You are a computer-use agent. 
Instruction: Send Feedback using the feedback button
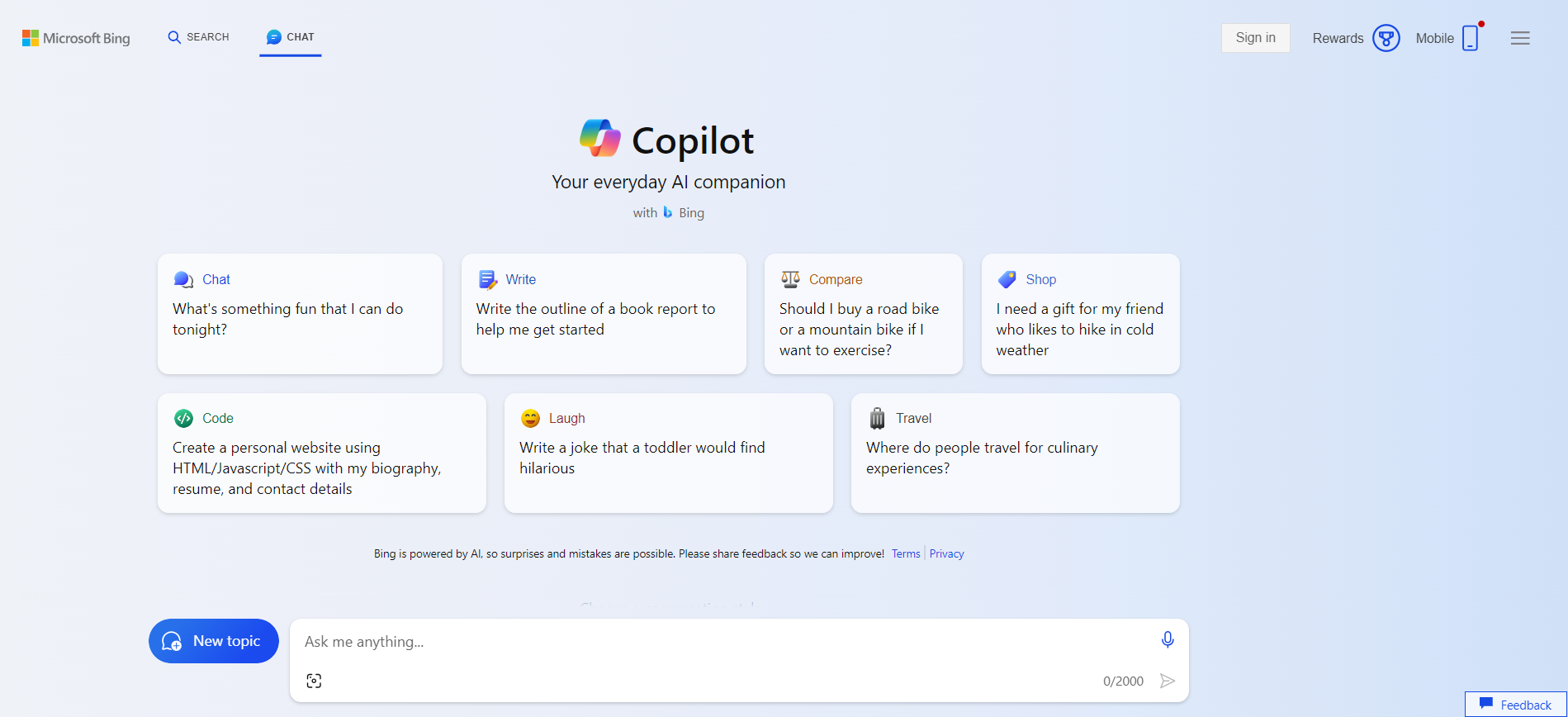coord(1515,705)
